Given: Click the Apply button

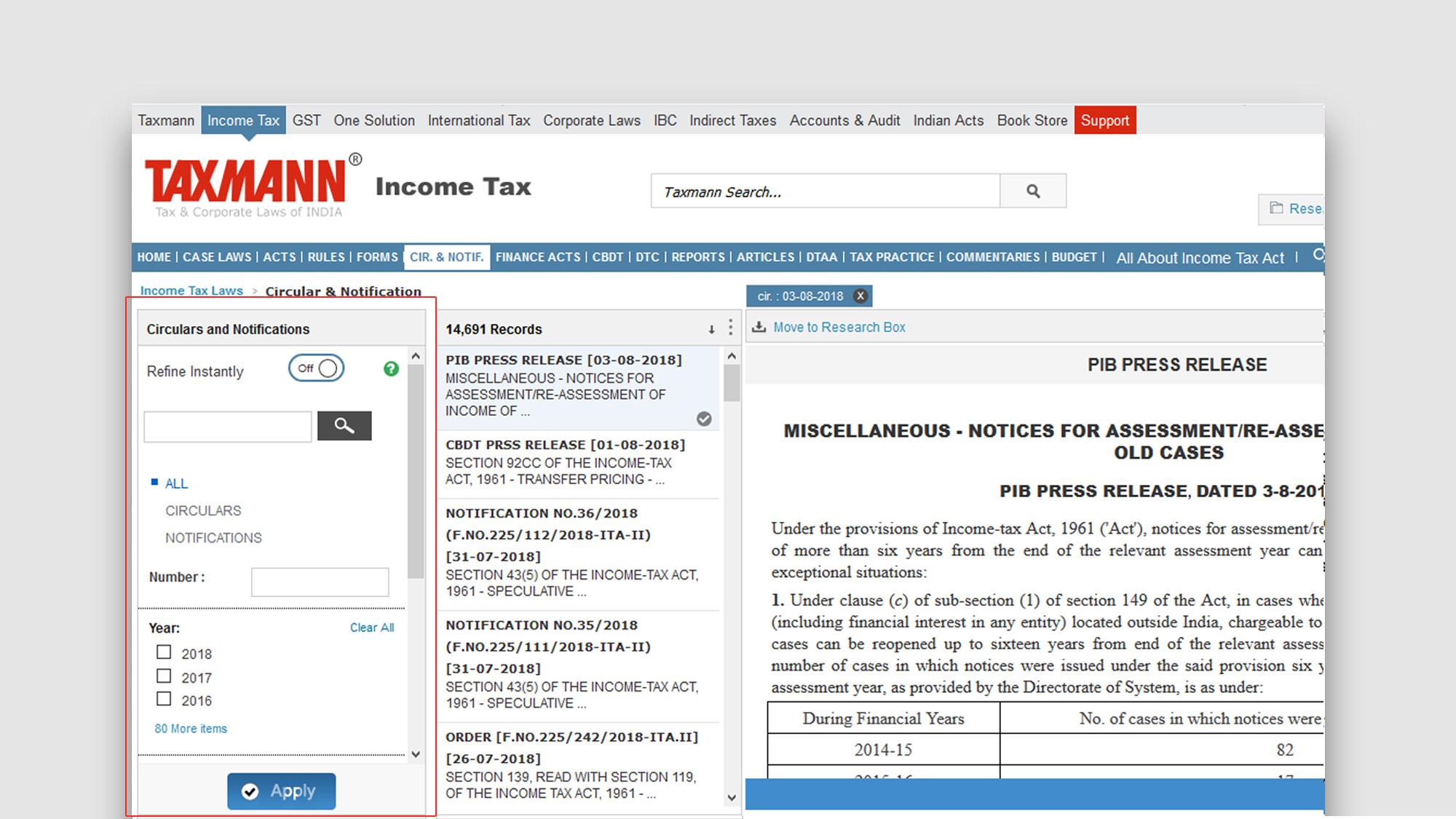Looking at the screenshot, I should click(281, 791).
